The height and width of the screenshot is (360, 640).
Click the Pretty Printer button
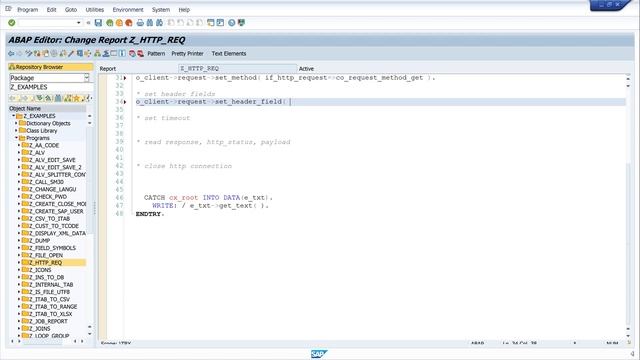187,53
